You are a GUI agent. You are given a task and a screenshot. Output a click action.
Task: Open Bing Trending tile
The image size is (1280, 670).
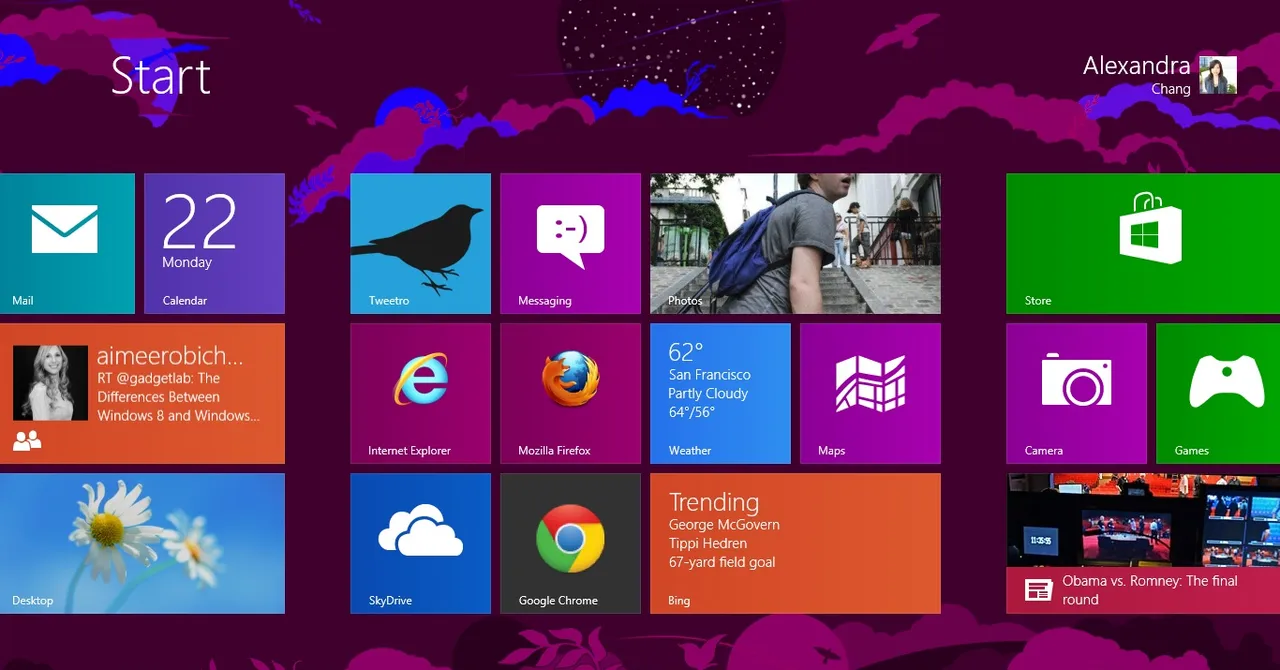795,544
